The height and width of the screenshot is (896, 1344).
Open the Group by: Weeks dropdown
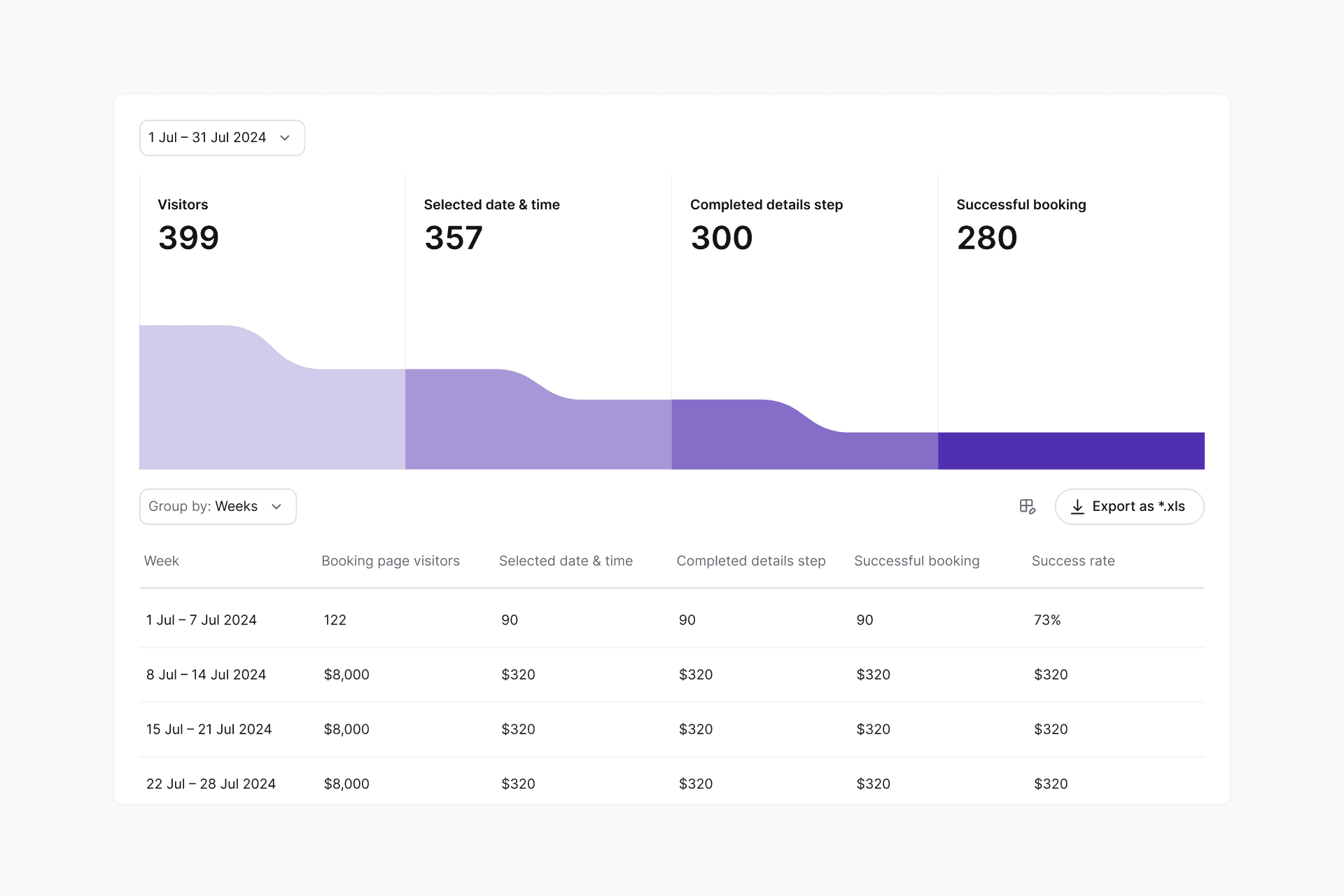point(218,506)
